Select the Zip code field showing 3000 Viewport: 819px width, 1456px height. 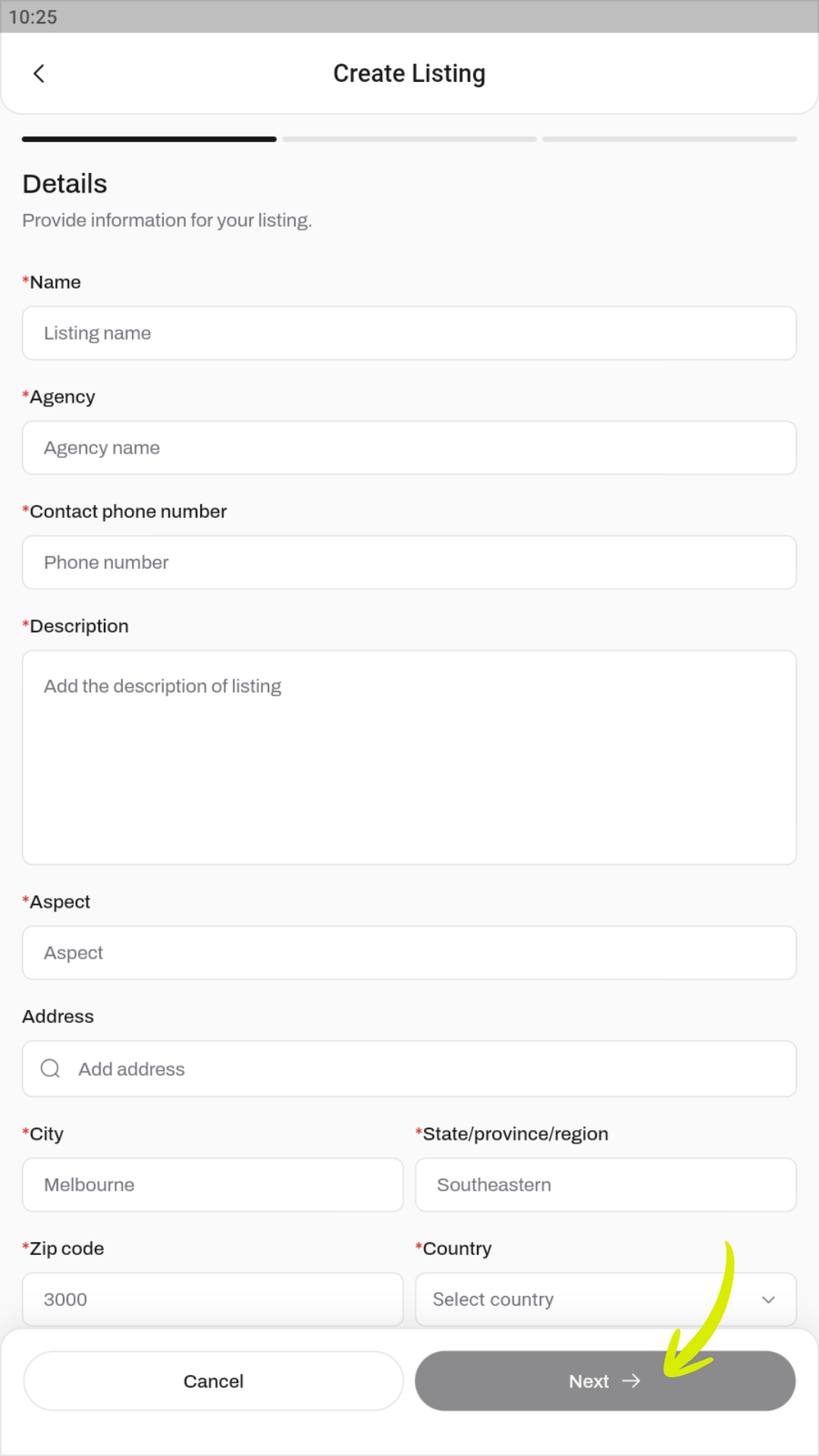tap(213, 1300)
